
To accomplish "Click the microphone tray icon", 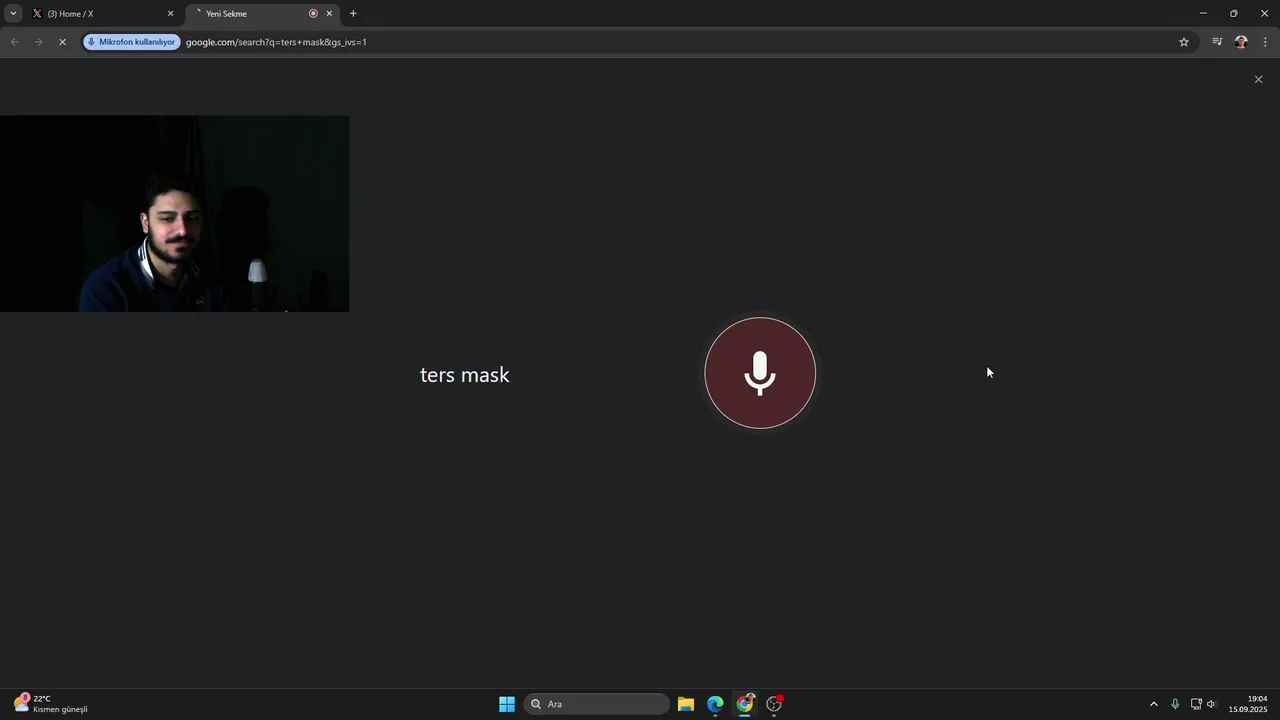I will (x=1175, y=704).
